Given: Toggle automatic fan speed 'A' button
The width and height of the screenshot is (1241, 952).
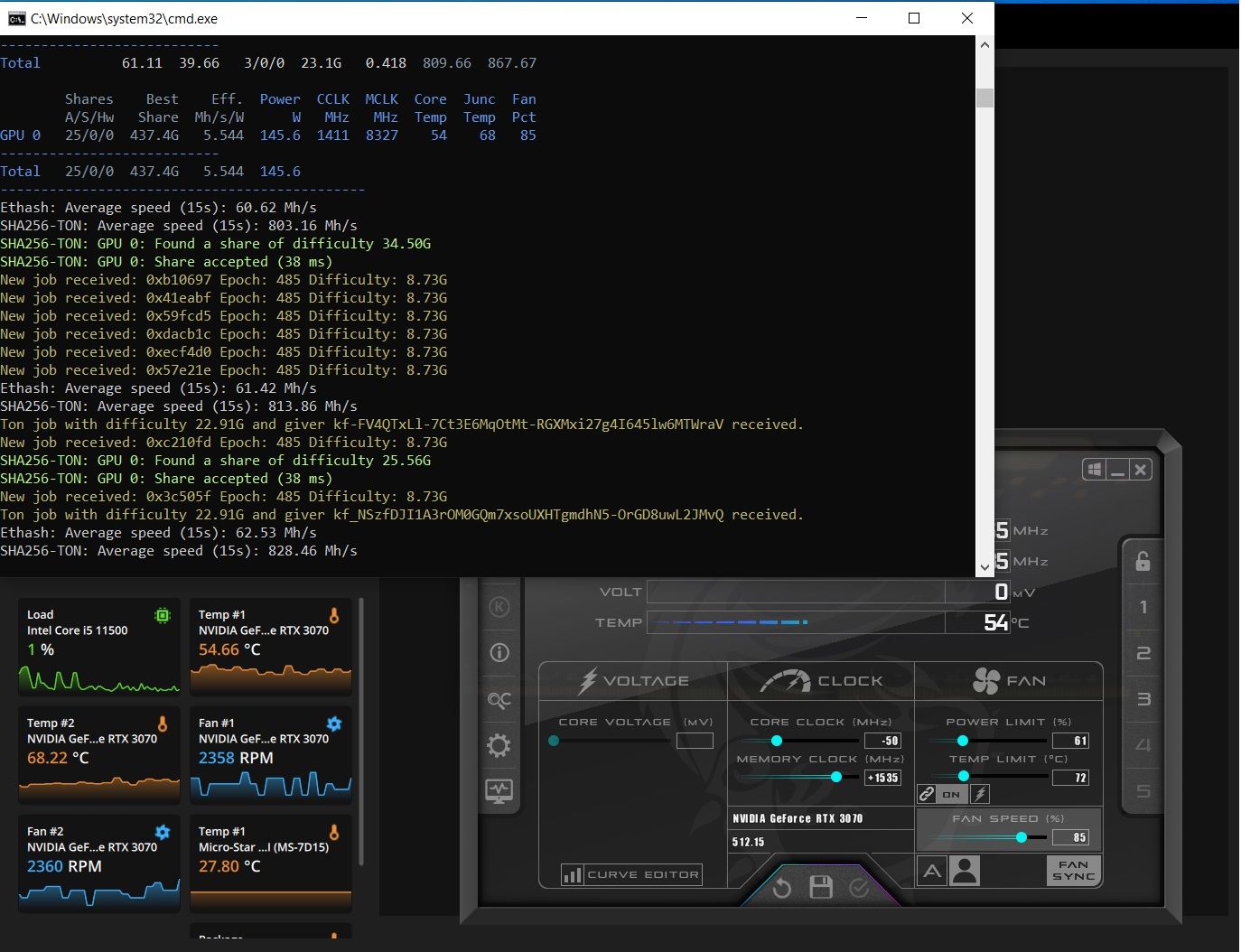Looking at the screenshot, I should click(x=932, y=871).
